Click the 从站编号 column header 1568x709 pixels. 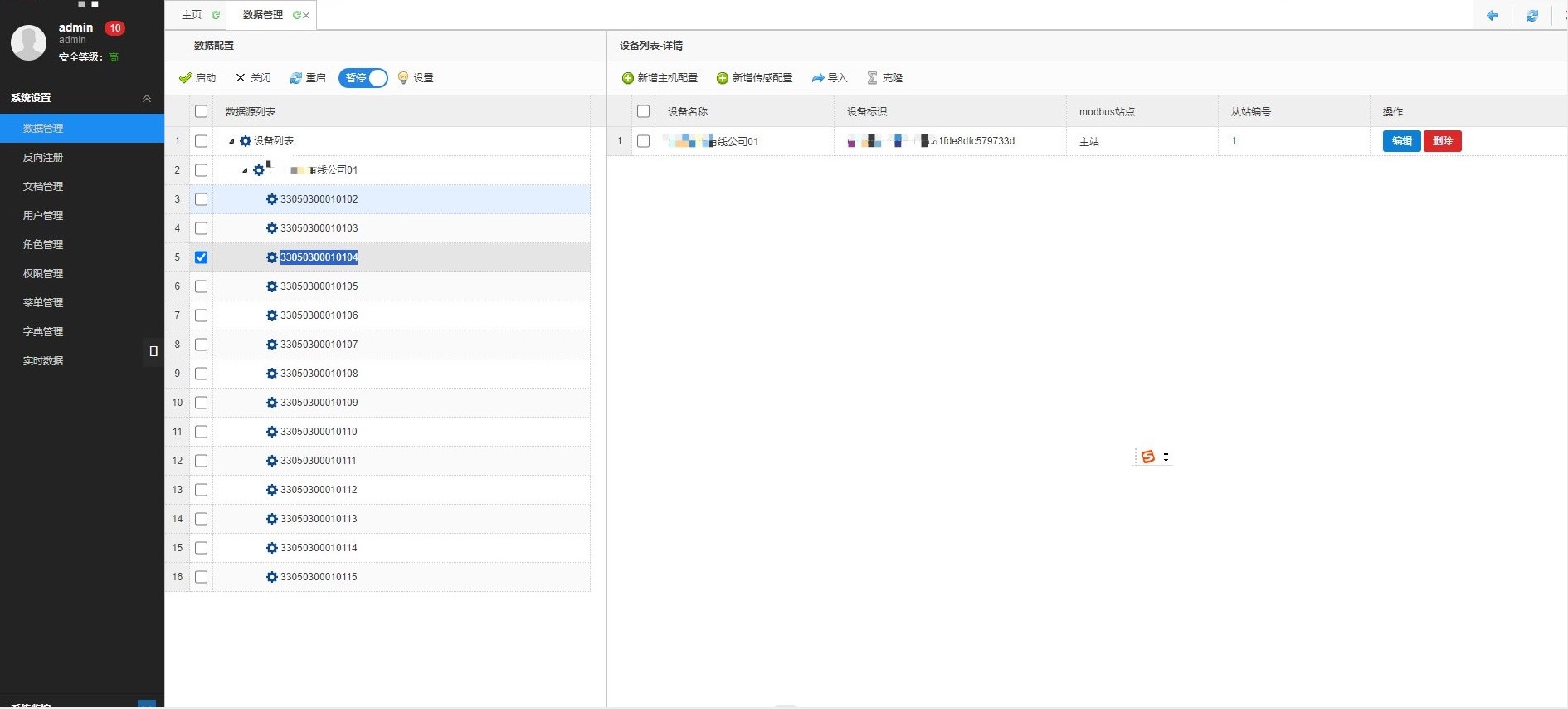[x=1294, y=111]
